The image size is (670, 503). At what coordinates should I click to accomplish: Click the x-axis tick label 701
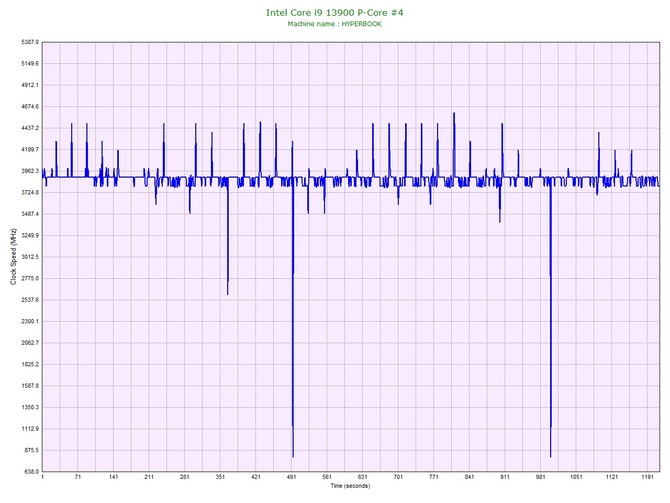pyautogui.click(x=398, y=477)
